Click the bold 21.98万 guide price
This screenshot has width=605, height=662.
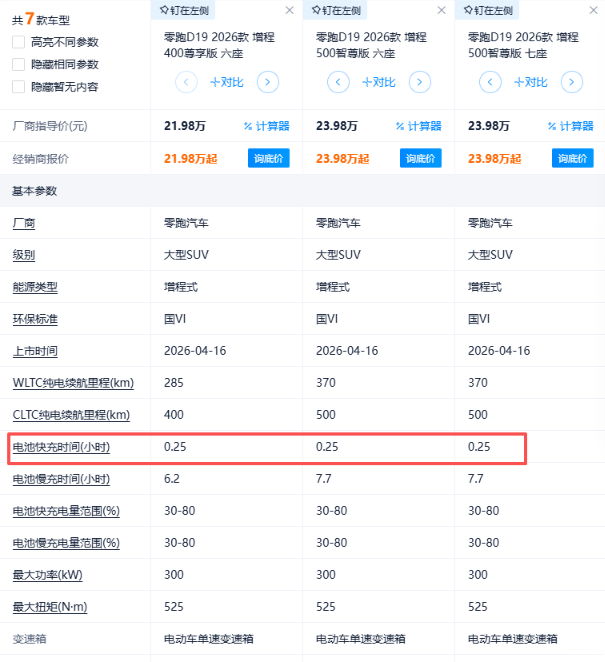coord(184,126)
